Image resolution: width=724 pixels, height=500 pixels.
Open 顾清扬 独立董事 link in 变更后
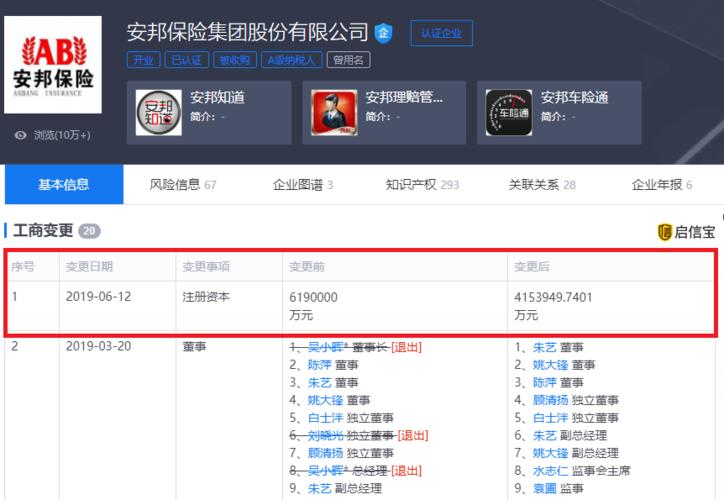(550, 400)
